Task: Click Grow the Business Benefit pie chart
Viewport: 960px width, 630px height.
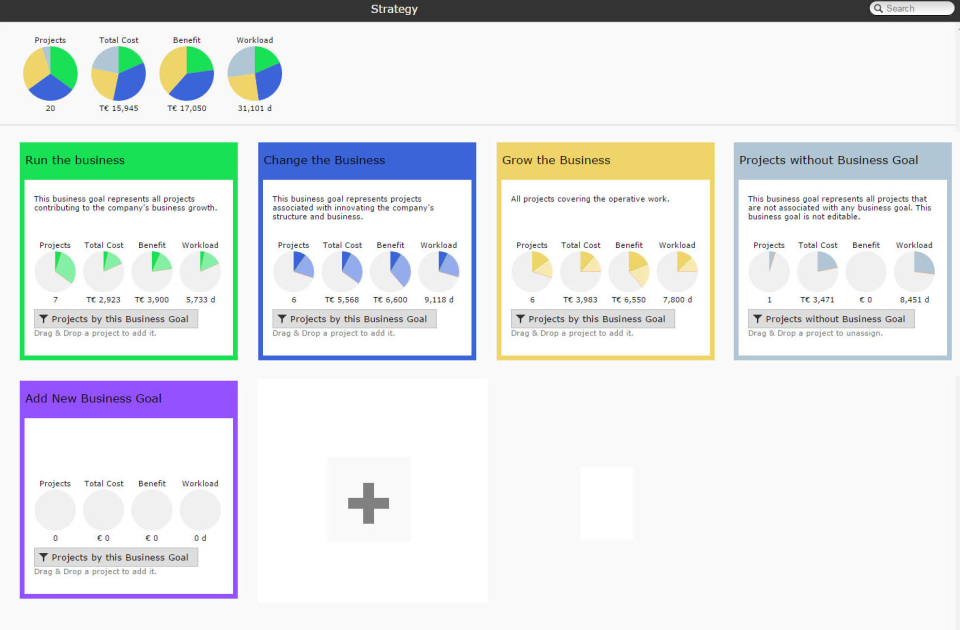Action: tap(629, 272)
